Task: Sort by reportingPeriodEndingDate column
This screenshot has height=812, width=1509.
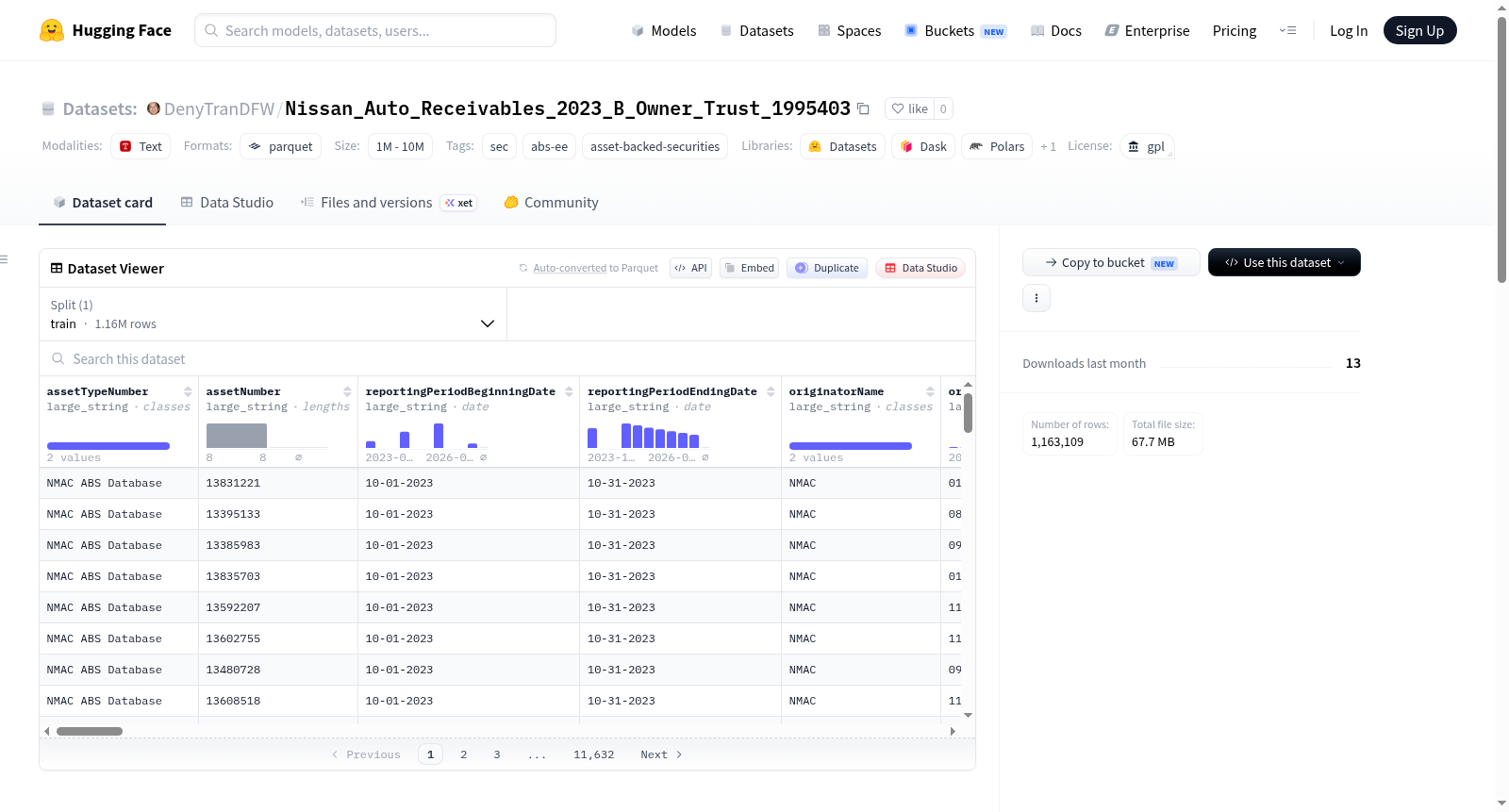Action: (771, 391)
